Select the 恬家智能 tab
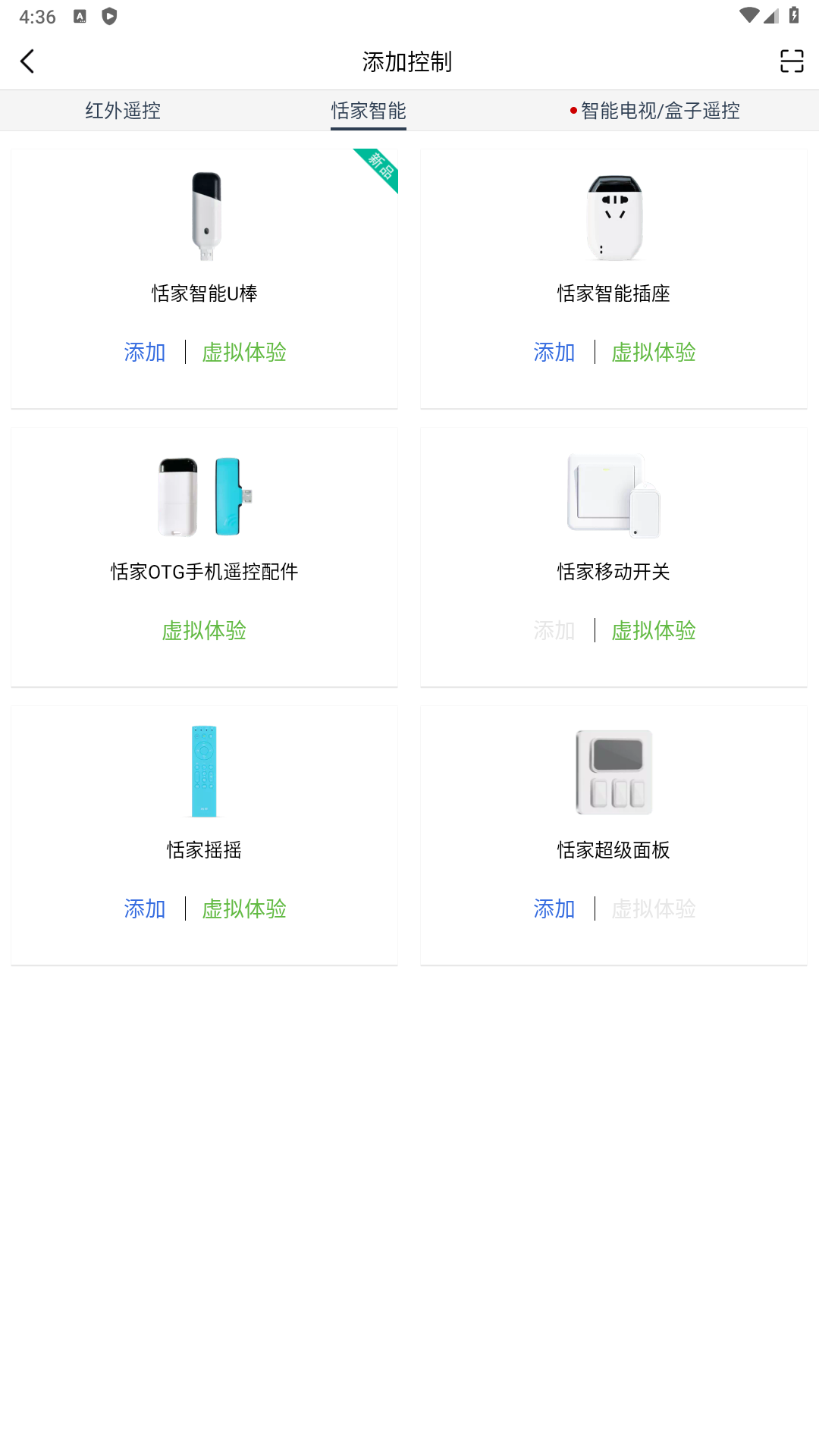The width and height of the screenshot is (819, 1456). (x=369, y=111)
